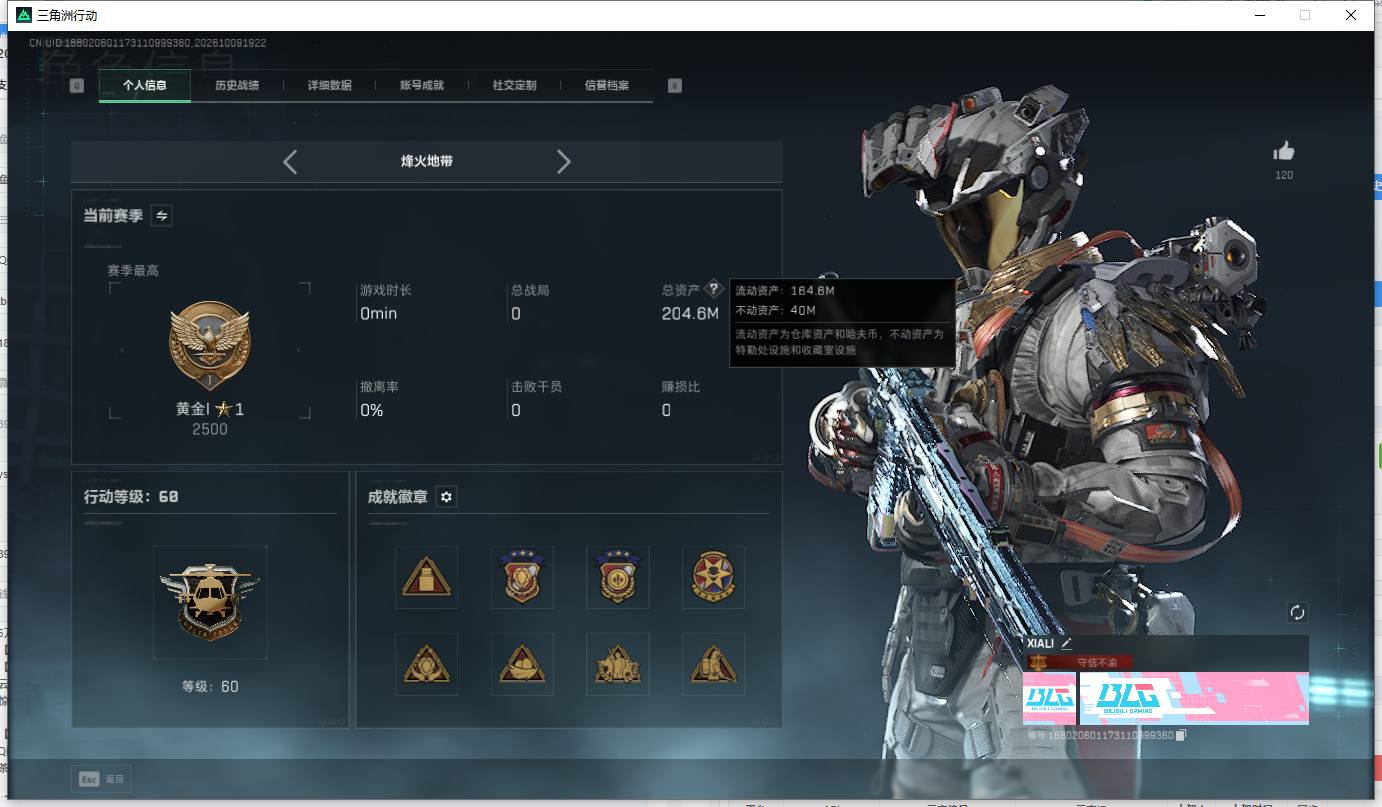Click the 撤离率 value 0%
This screenshot has height=807, width=1382.
point(372,411)
